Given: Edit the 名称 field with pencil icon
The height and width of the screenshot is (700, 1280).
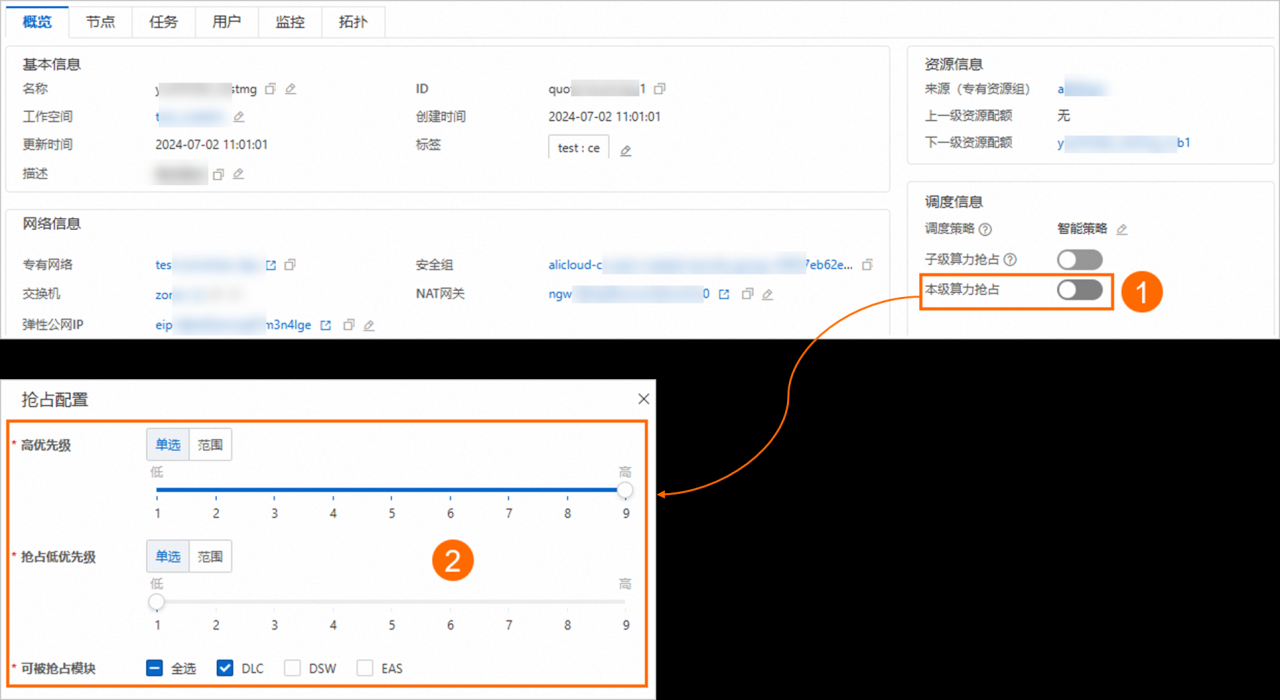Looking at the screenshot, I should pos(291,89).
